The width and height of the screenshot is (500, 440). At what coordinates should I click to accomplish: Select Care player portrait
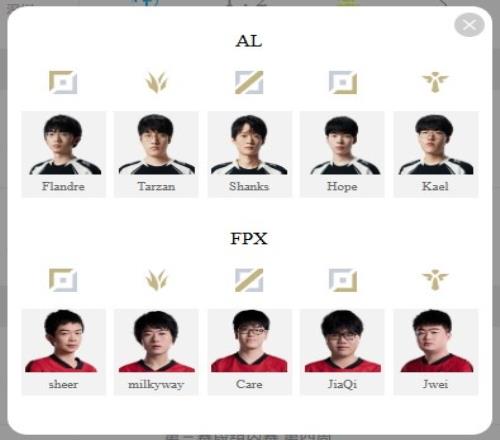pyautogui.click(x=249, y=341)
